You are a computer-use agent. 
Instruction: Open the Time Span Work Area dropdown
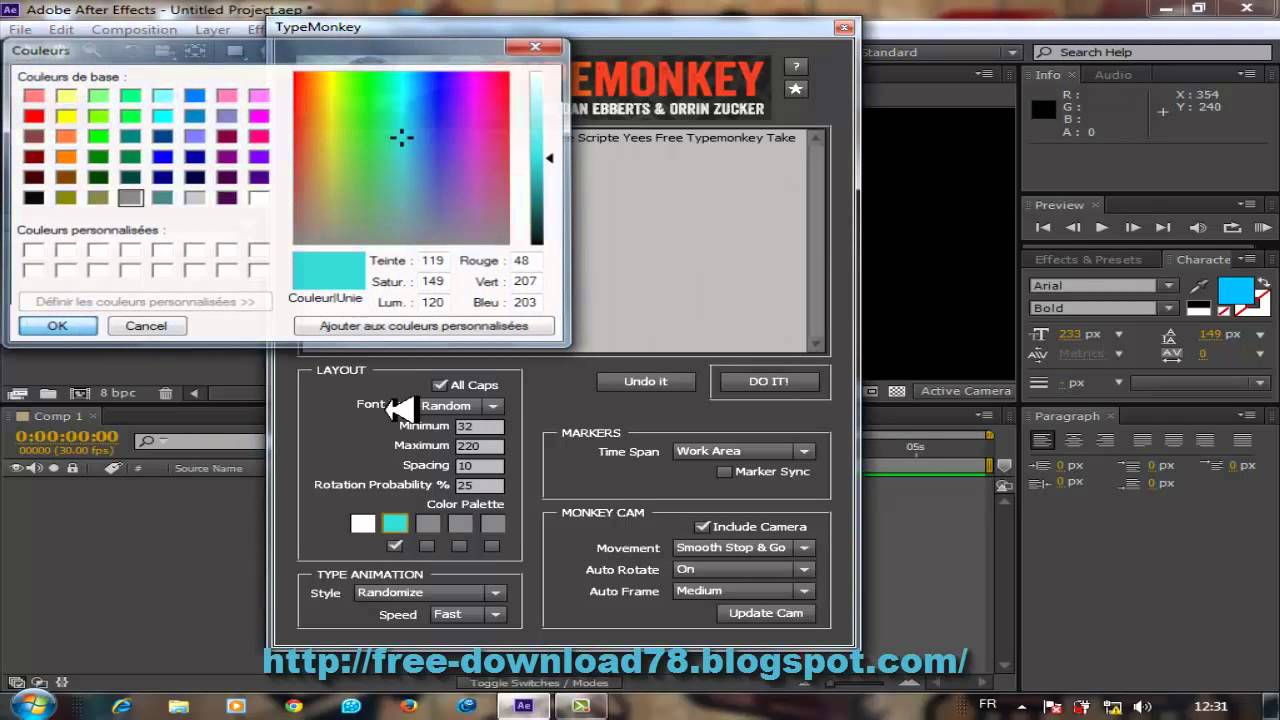[743, 452]
